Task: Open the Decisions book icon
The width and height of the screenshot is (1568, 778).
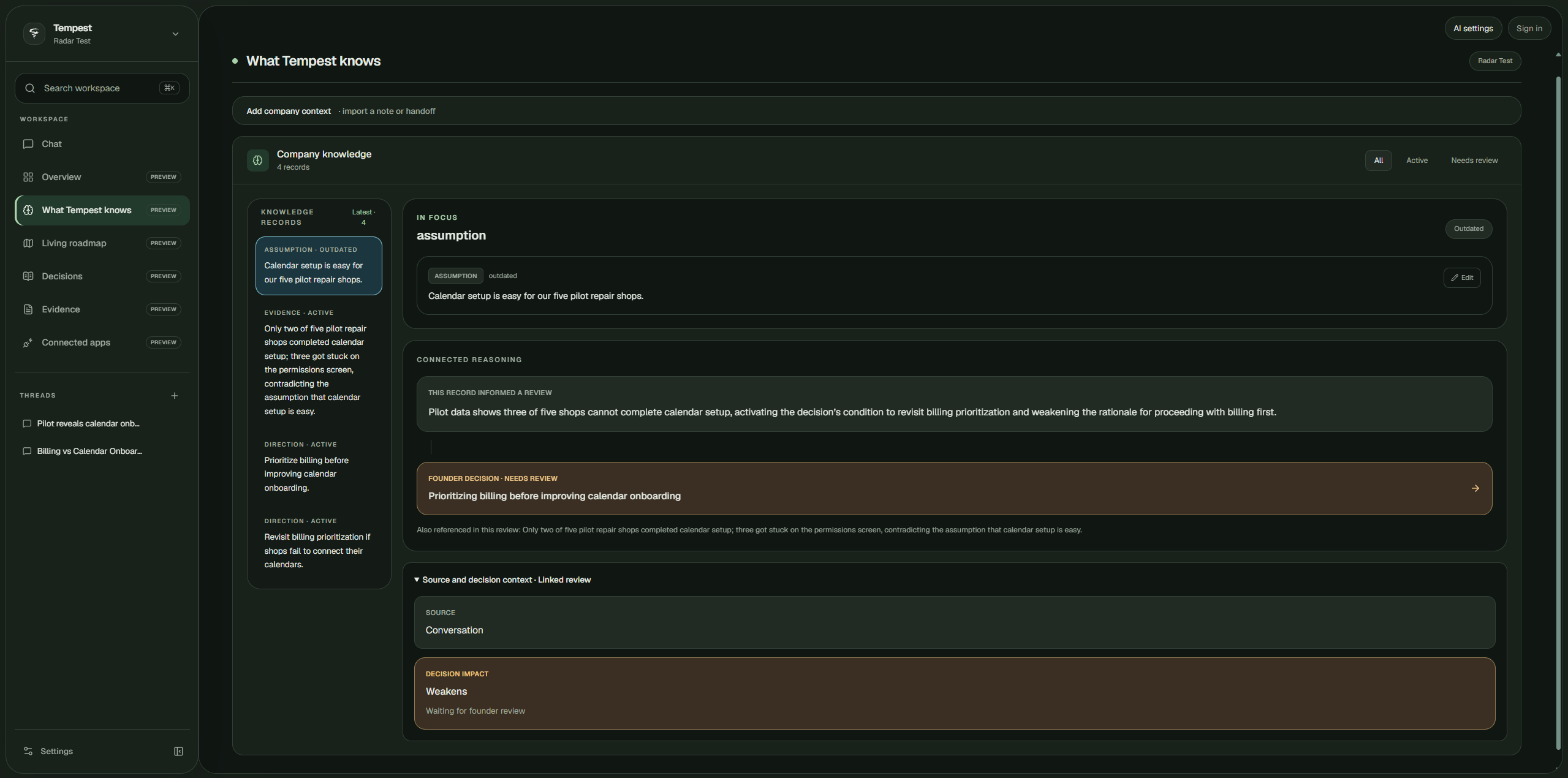Action: (28, 276)
